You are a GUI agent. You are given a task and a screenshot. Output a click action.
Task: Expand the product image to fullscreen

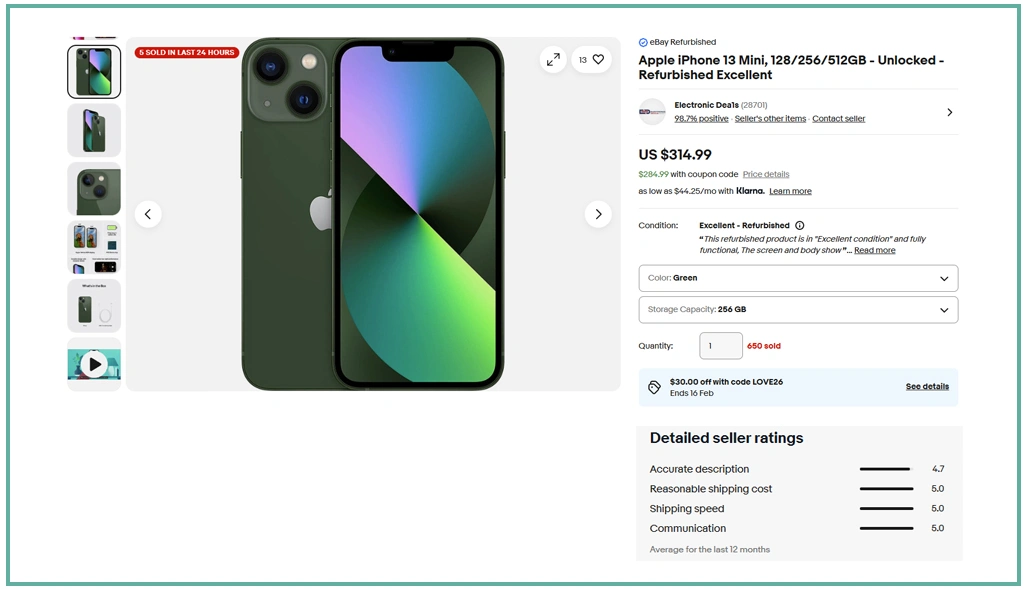(x=553, y=60)
